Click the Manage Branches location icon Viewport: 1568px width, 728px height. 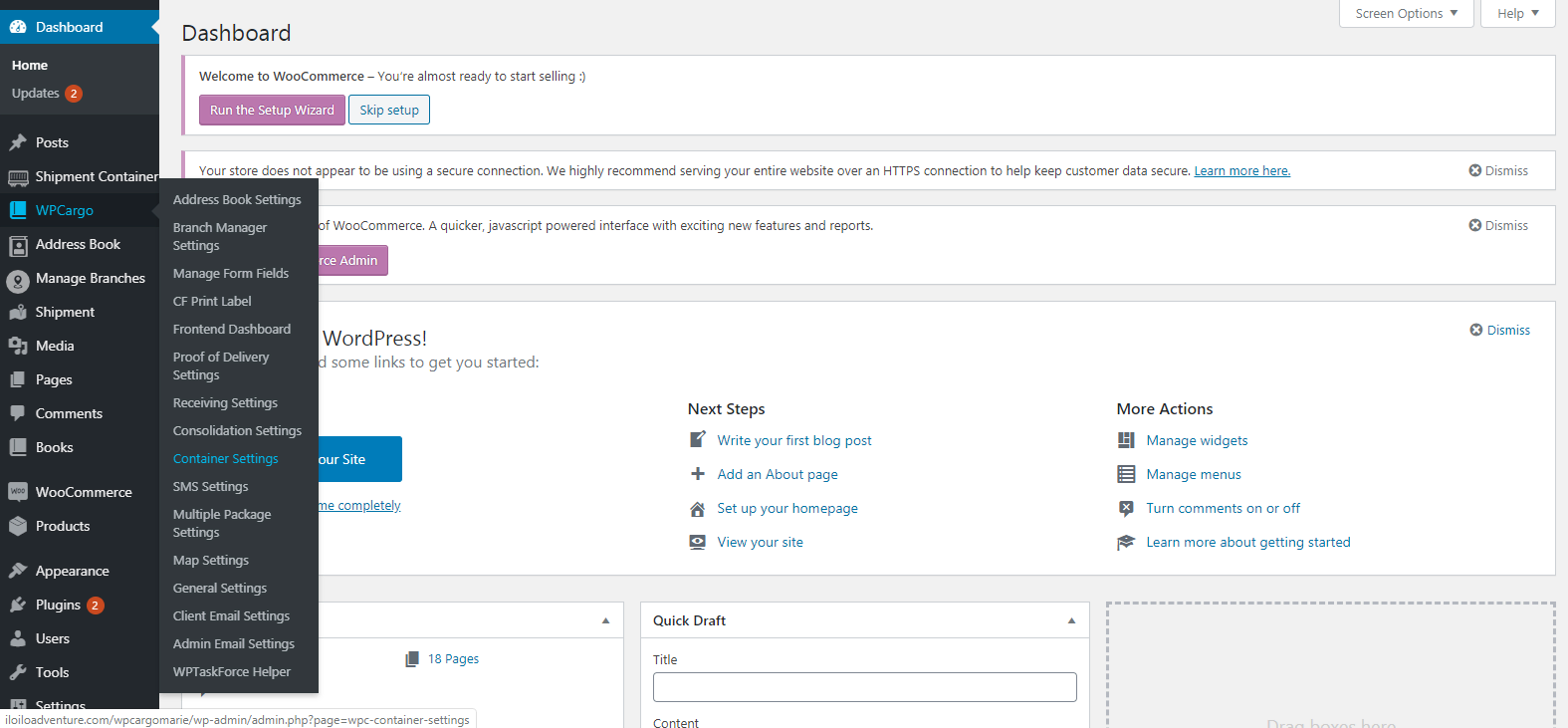click(18, 280)
